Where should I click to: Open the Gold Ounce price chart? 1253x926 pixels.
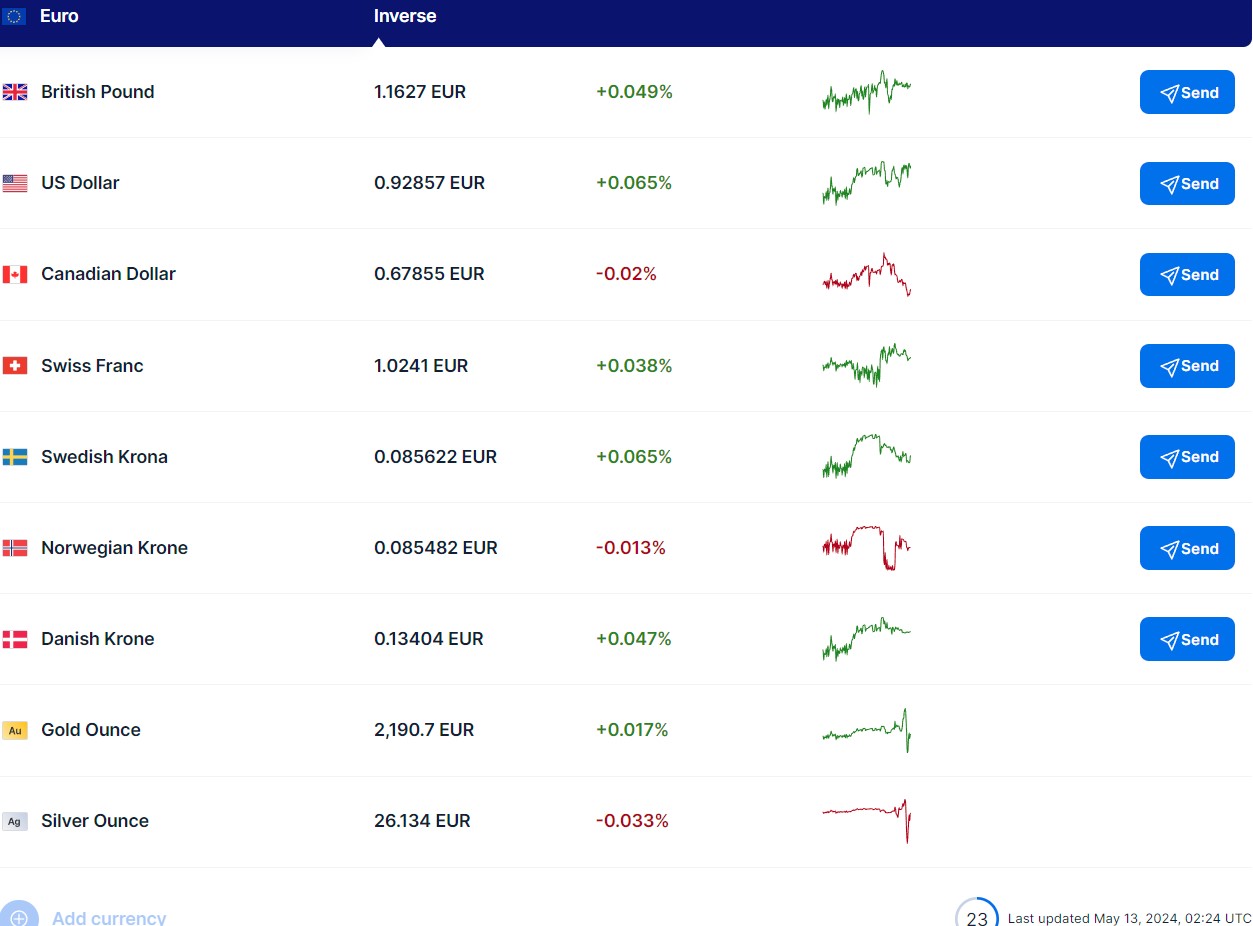866,730
